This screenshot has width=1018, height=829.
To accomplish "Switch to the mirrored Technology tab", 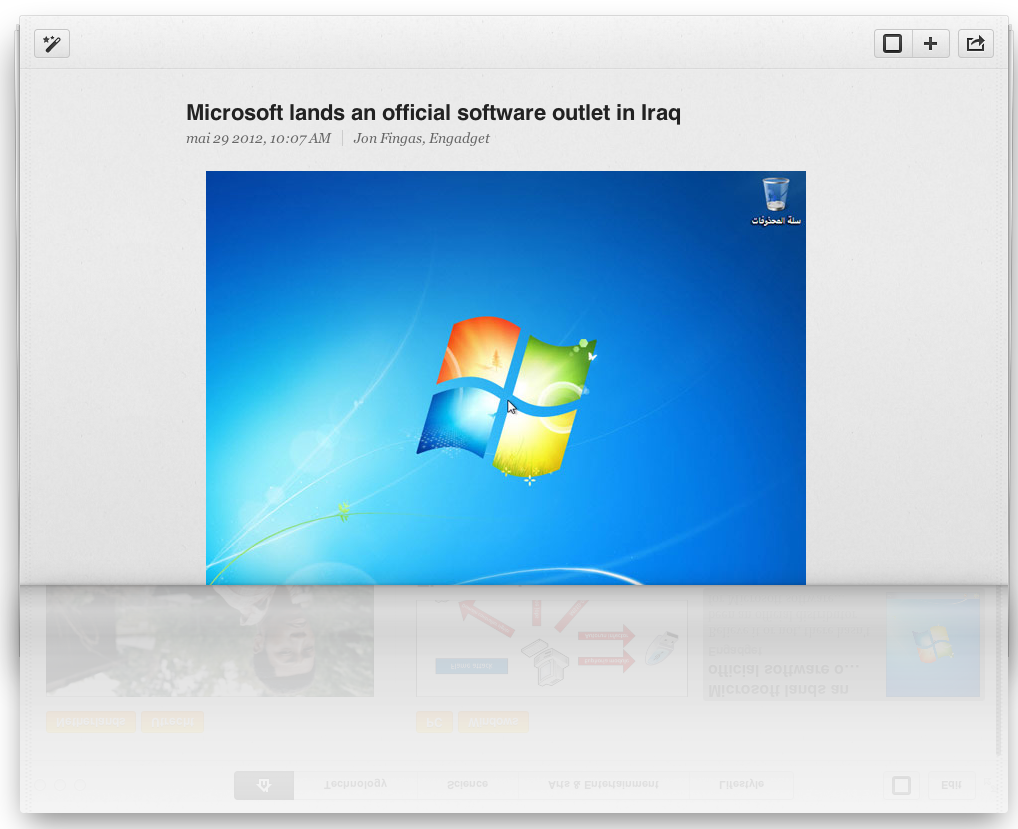I will coord(355,785).
